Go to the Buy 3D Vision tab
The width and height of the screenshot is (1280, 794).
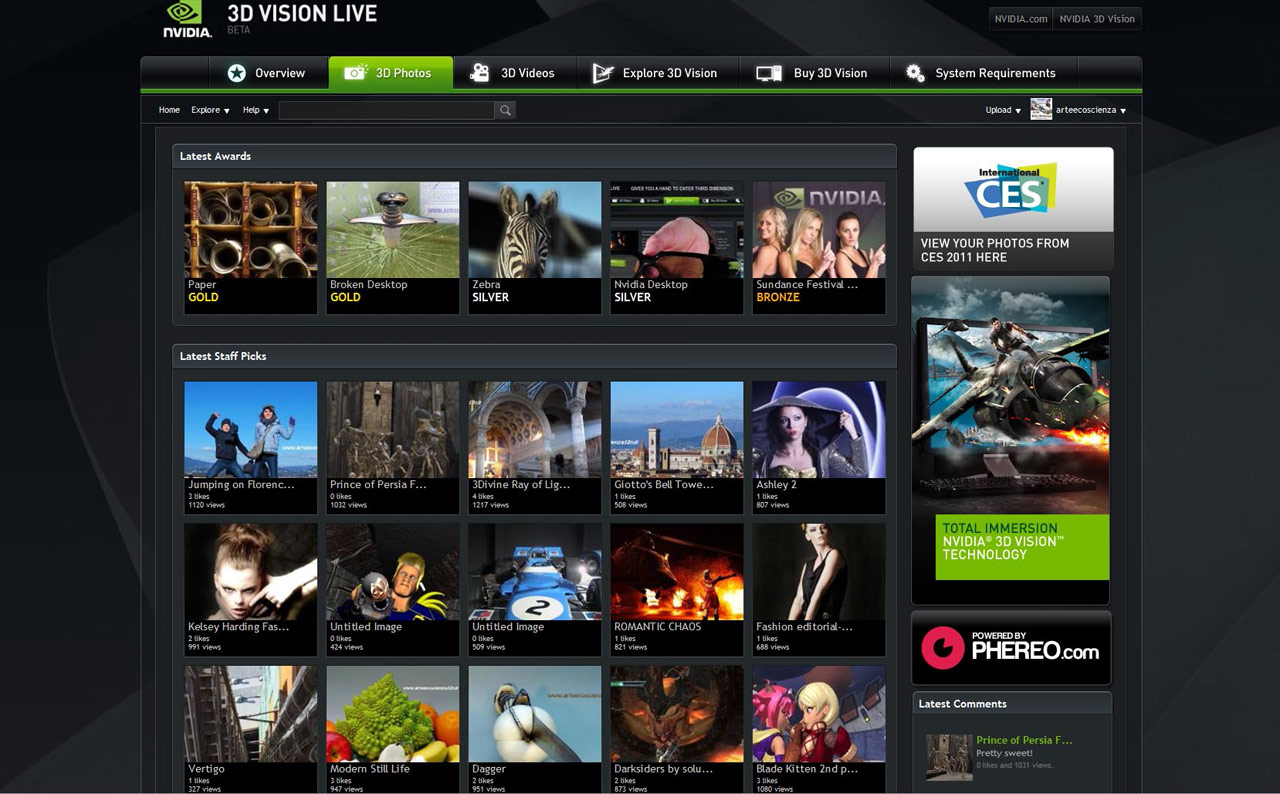coord(814,73)
